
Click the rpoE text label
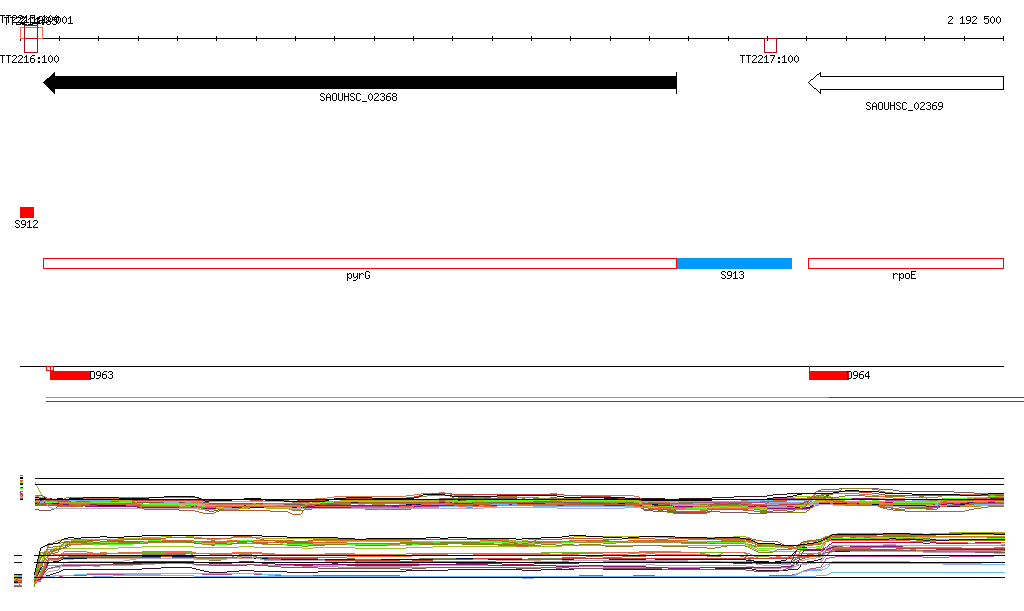[x=904, y=276]
